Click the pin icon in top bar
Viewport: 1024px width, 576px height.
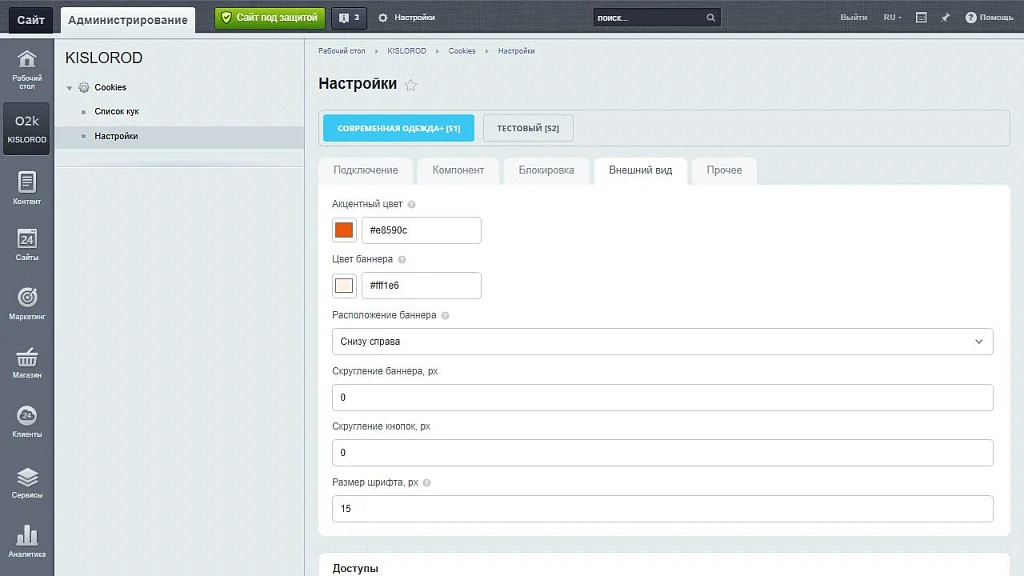945,18
